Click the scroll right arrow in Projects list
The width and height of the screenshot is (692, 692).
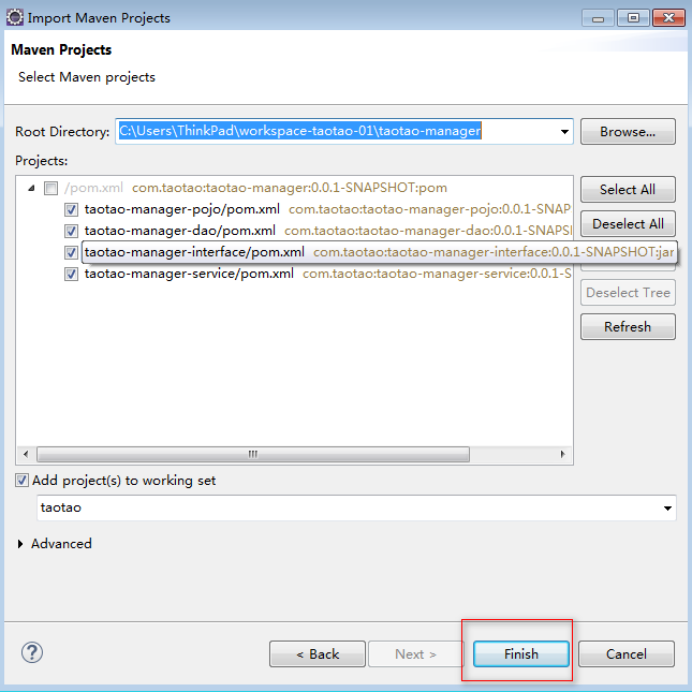click(563, 454)
